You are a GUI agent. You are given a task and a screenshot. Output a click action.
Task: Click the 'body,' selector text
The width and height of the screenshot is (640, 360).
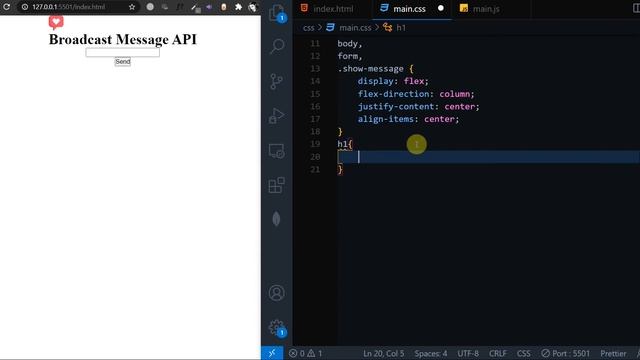tap(349, 44)
